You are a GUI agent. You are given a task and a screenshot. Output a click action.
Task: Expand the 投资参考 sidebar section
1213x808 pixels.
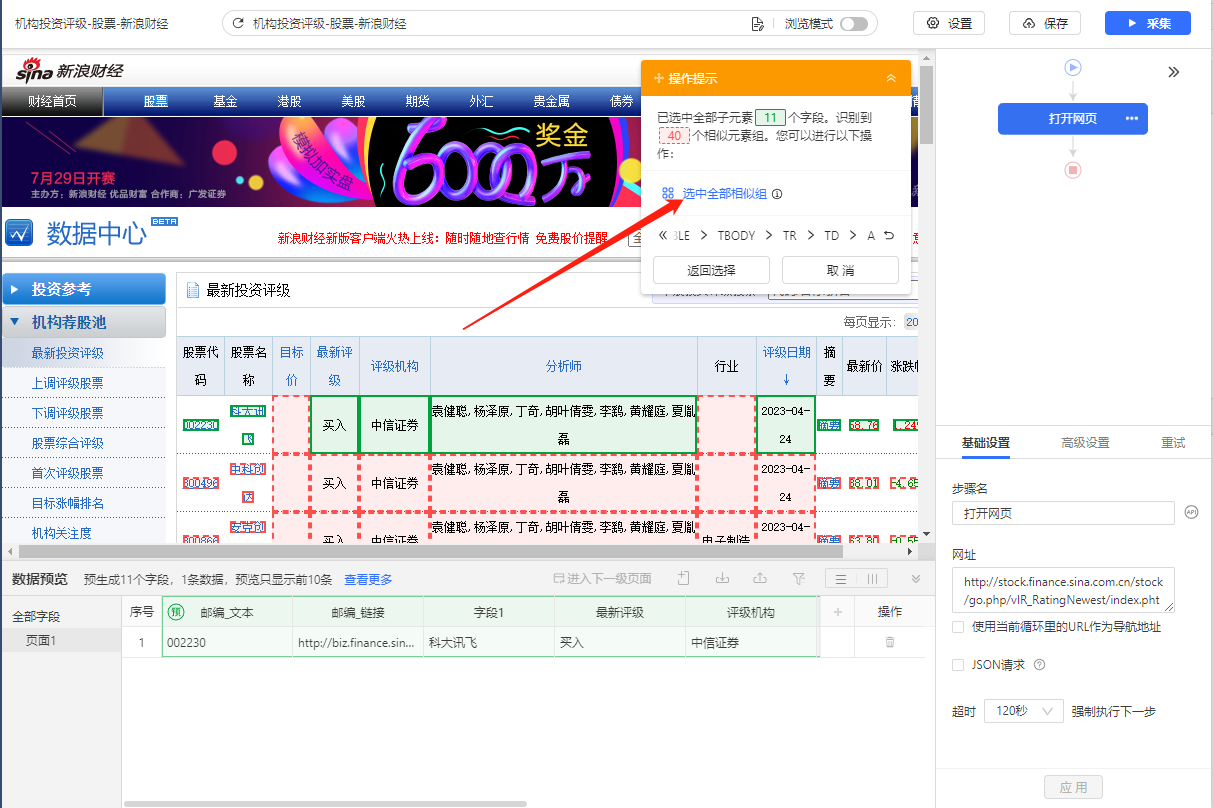click(x=84, y=289)
